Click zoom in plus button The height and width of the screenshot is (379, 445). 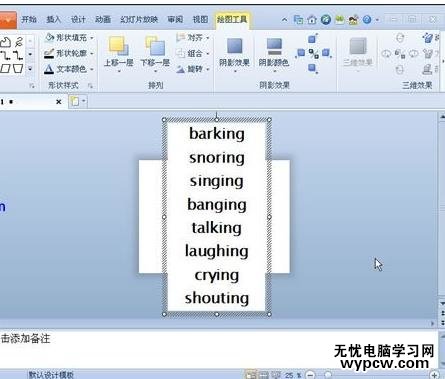tap(434, 375)
